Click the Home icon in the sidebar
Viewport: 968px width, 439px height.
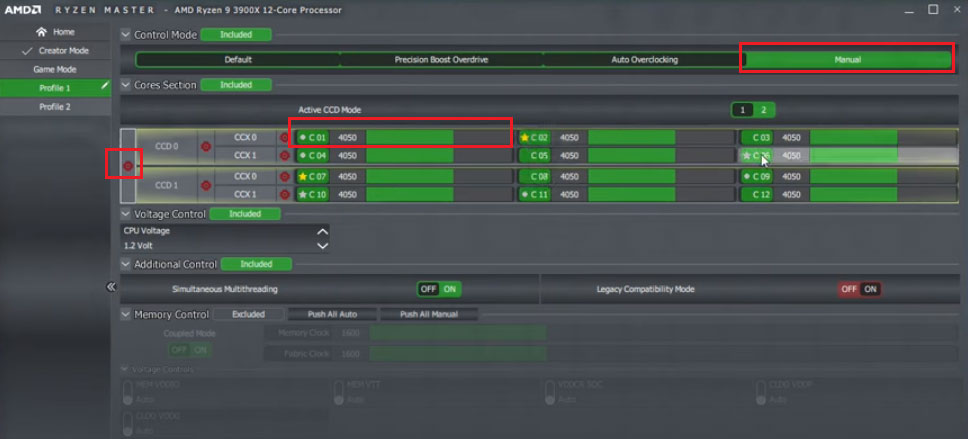(x=41, y=32)
